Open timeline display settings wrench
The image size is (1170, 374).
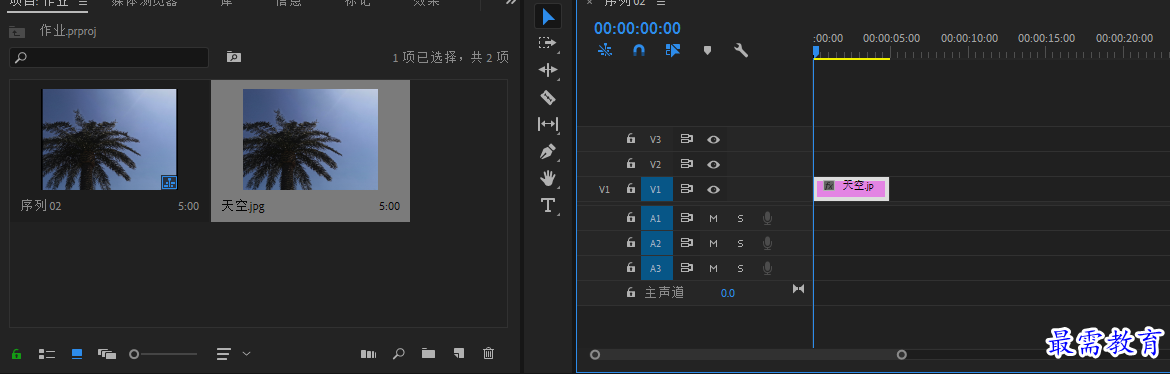741,50
